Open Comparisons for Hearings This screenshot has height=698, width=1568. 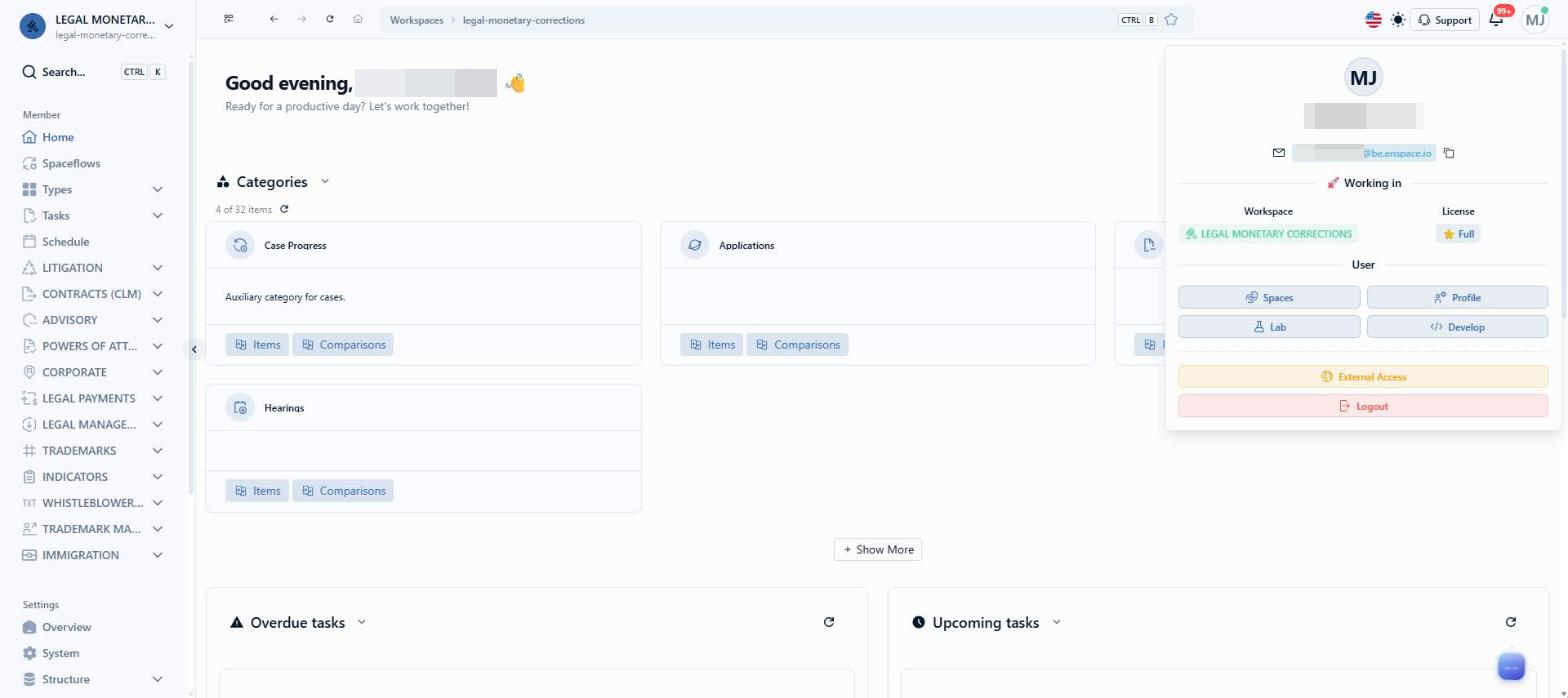click(x=343, y=491)
